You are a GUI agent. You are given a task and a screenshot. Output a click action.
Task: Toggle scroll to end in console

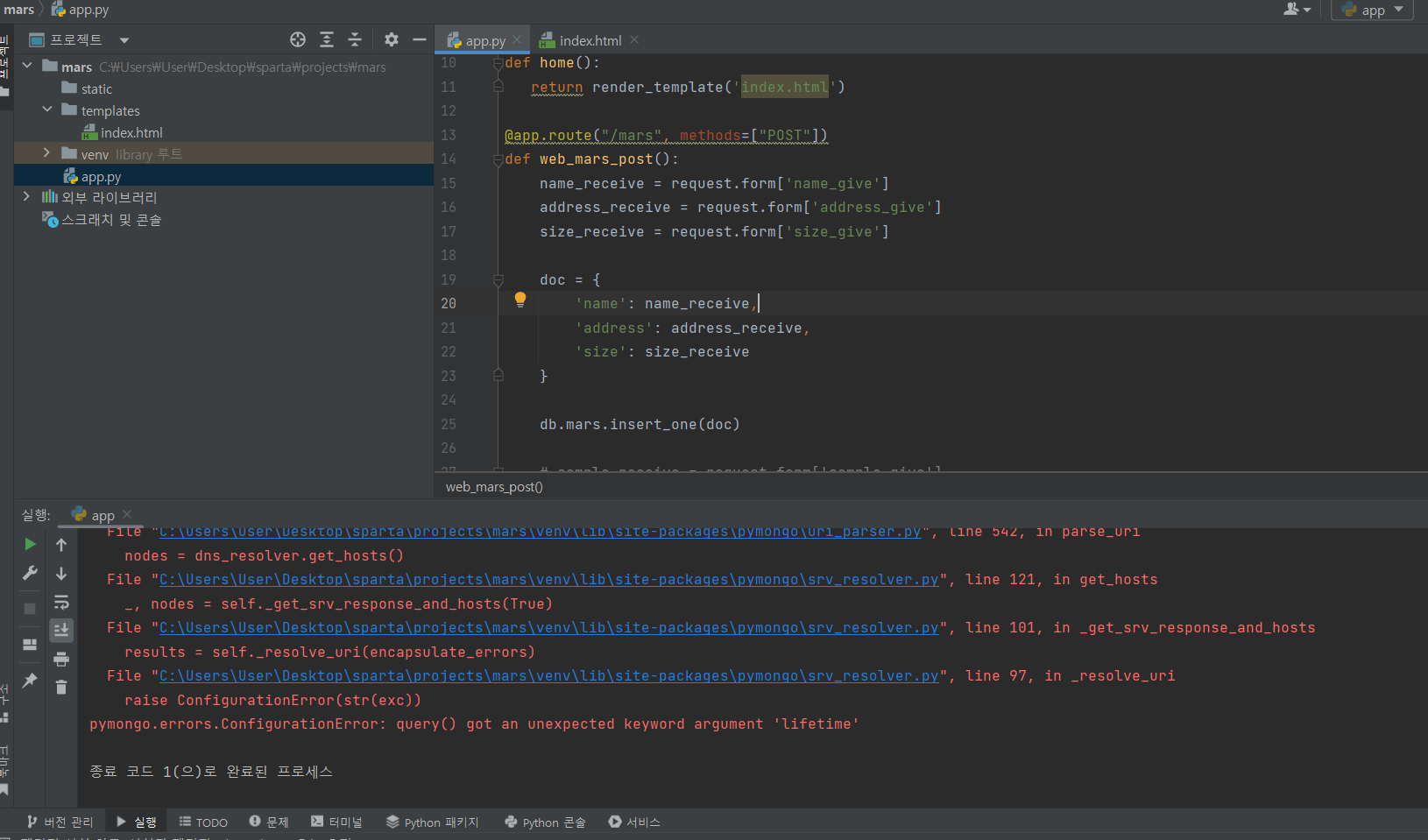pos(61,630)
